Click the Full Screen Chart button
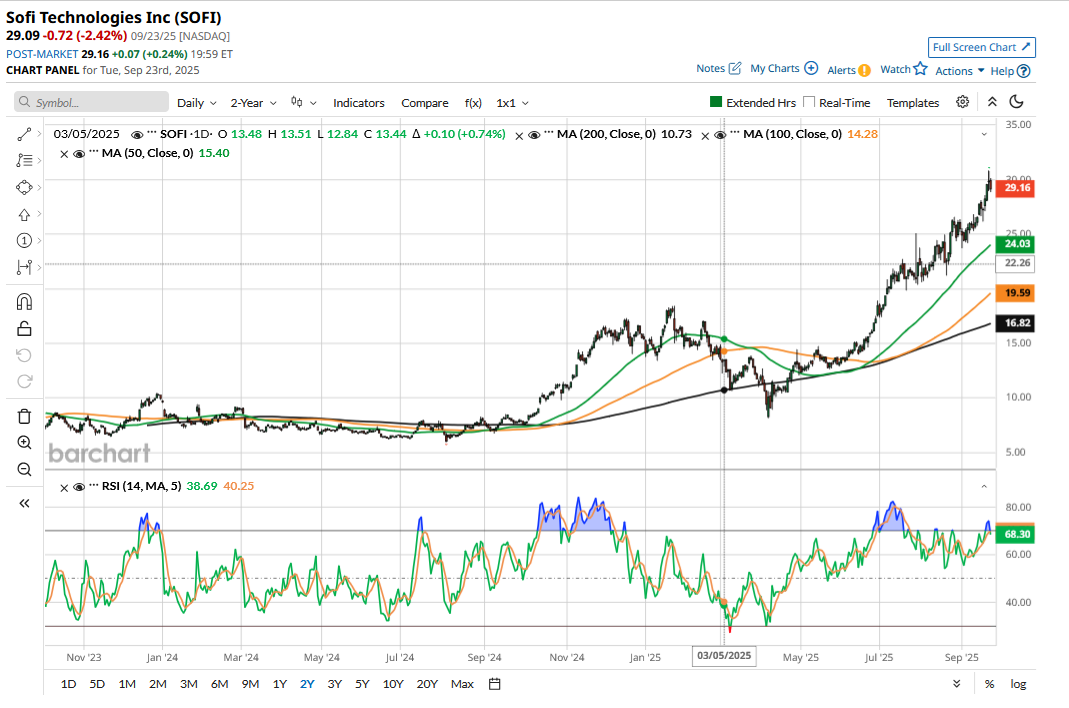The width and height of the screenshot is (1069, 708). [981, 47]
